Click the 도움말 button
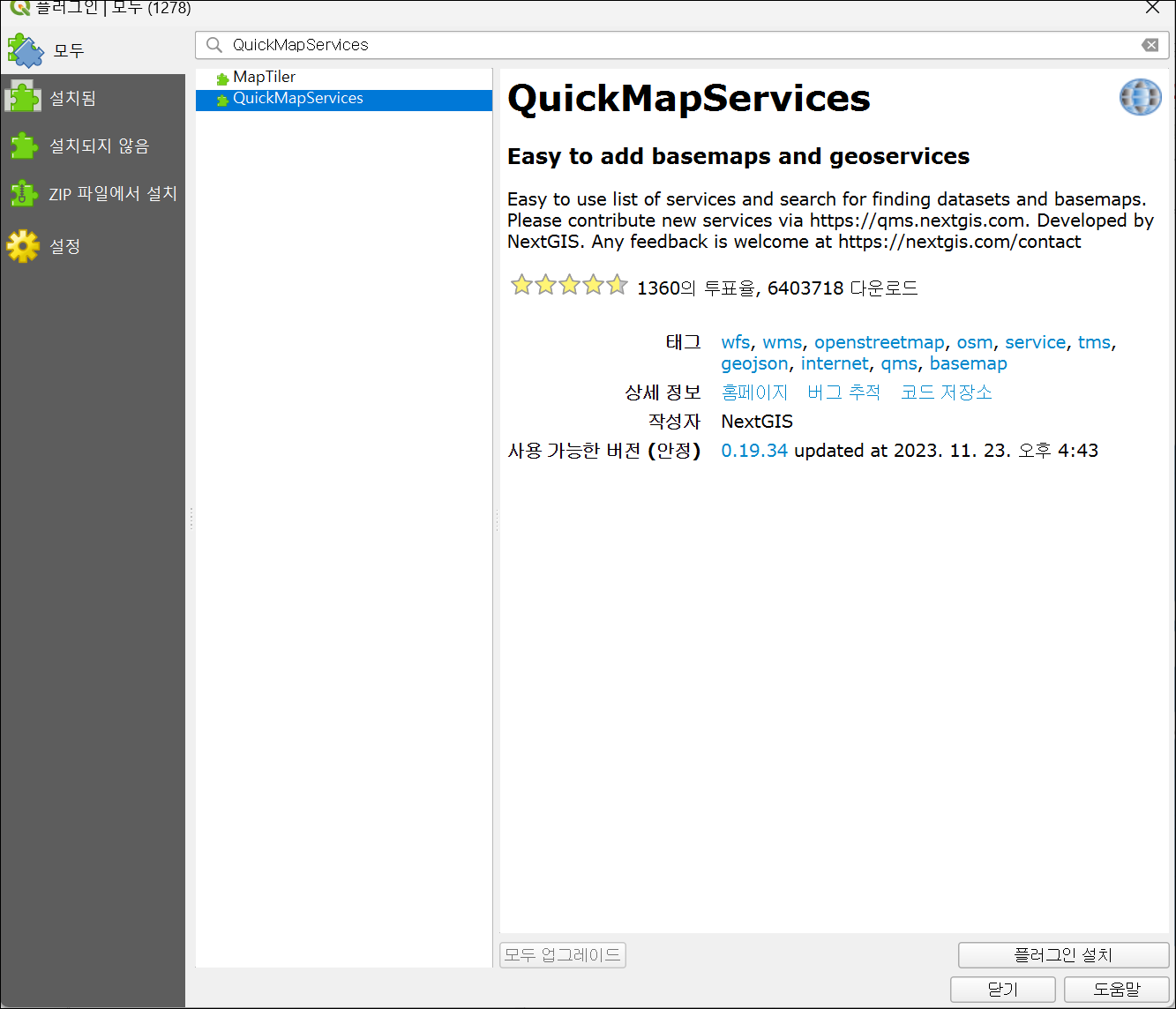Screen dimensions: 1176x1009 1117,990
